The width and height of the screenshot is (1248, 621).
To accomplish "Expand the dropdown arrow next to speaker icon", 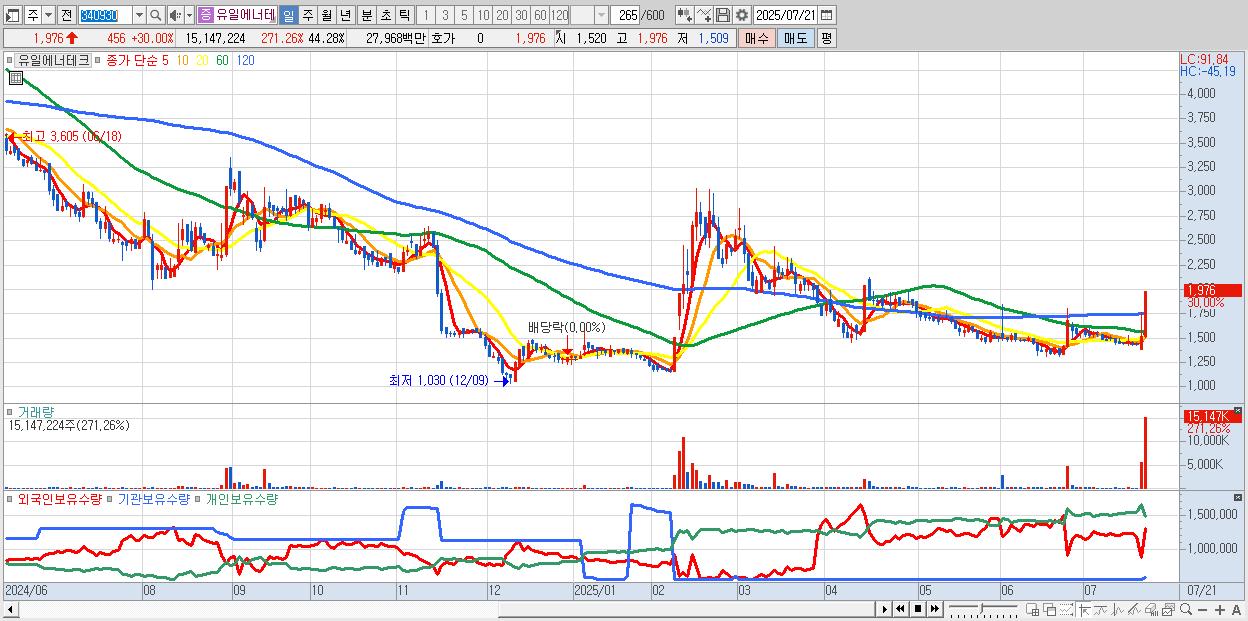I will (x=189, y=15).
